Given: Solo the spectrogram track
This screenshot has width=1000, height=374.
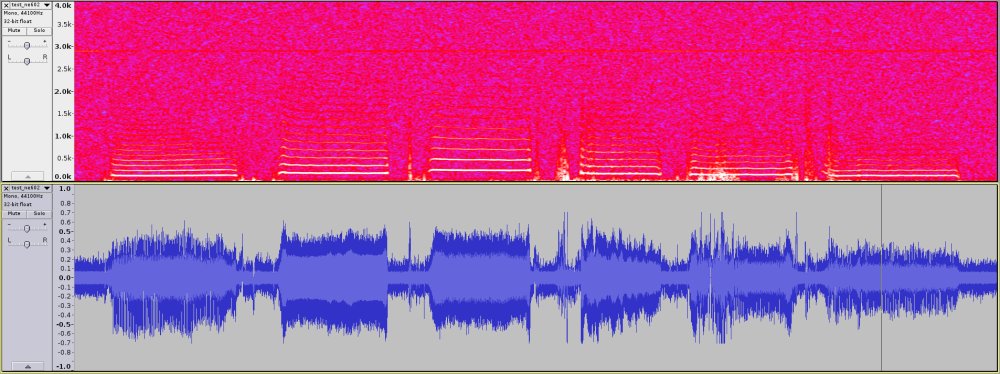Looking at the screenshot, I should [x=39, y=30].
